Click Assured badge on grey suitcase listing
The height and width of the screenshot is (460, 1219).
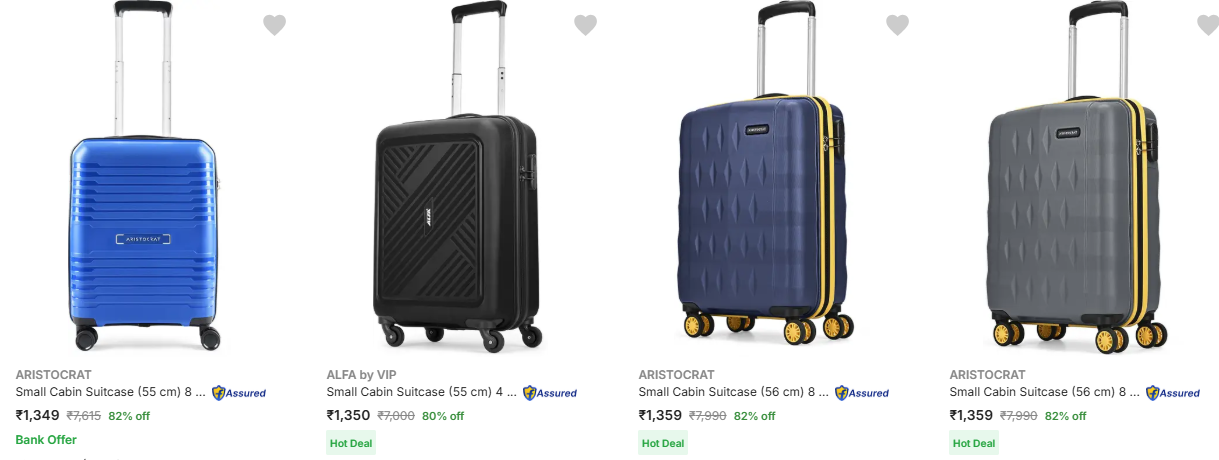point(1173,393)
